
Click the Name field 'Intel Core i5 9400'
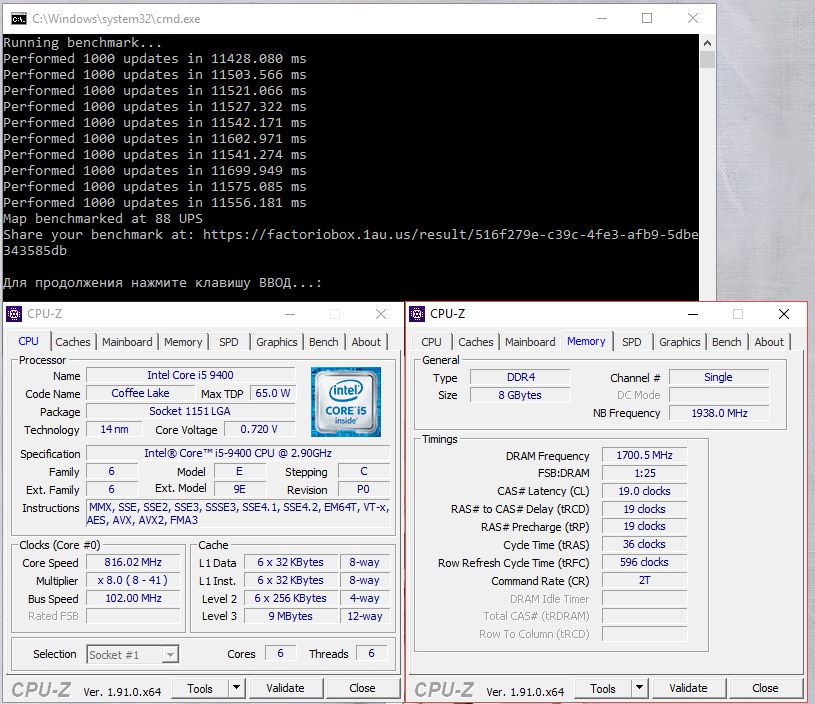click(x=190, y=375)
